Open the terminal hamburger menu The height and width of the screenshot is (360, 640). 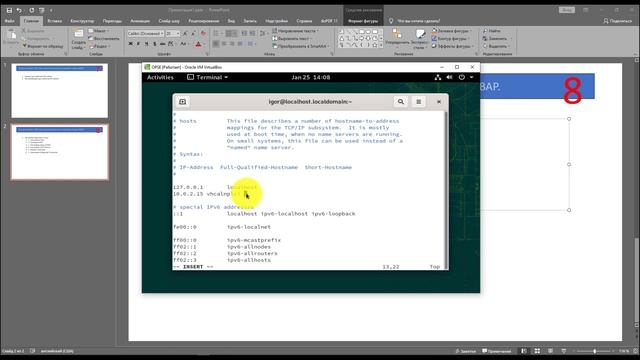tap(418, 102)
